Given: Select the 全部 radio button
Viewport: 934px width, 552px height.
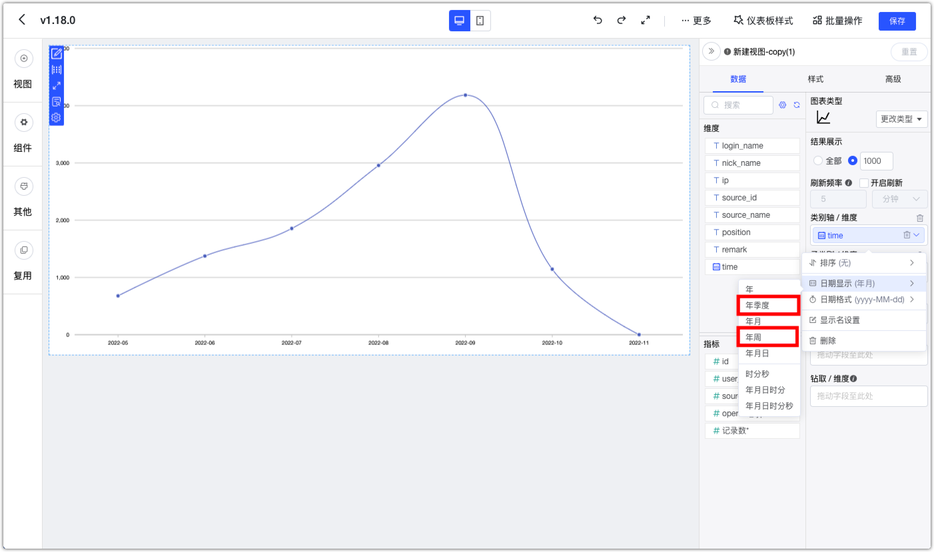Looking at the screenshot, I should click(818, 161).
